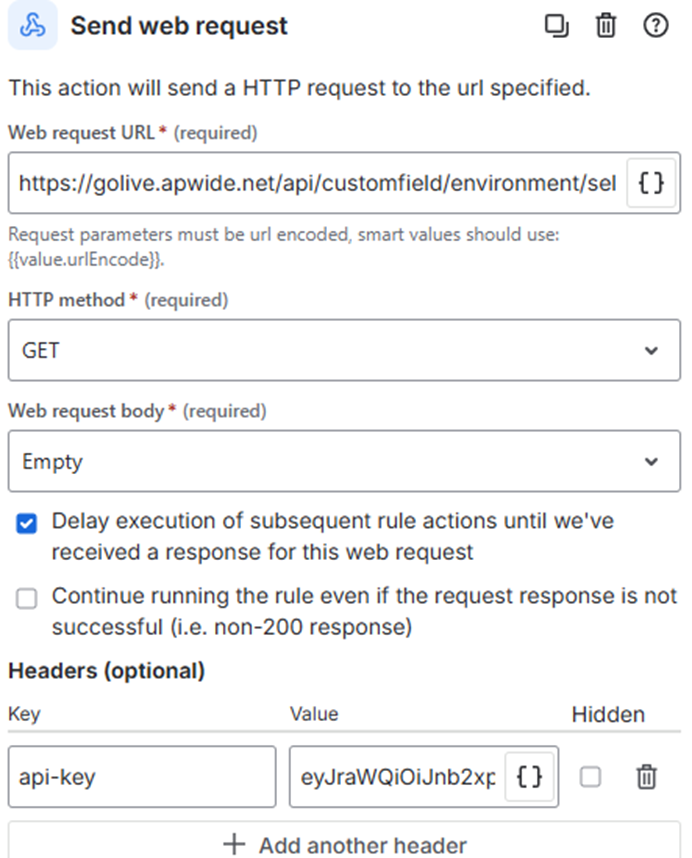Click the header Key field containing api-key

(x=142, y=776)
